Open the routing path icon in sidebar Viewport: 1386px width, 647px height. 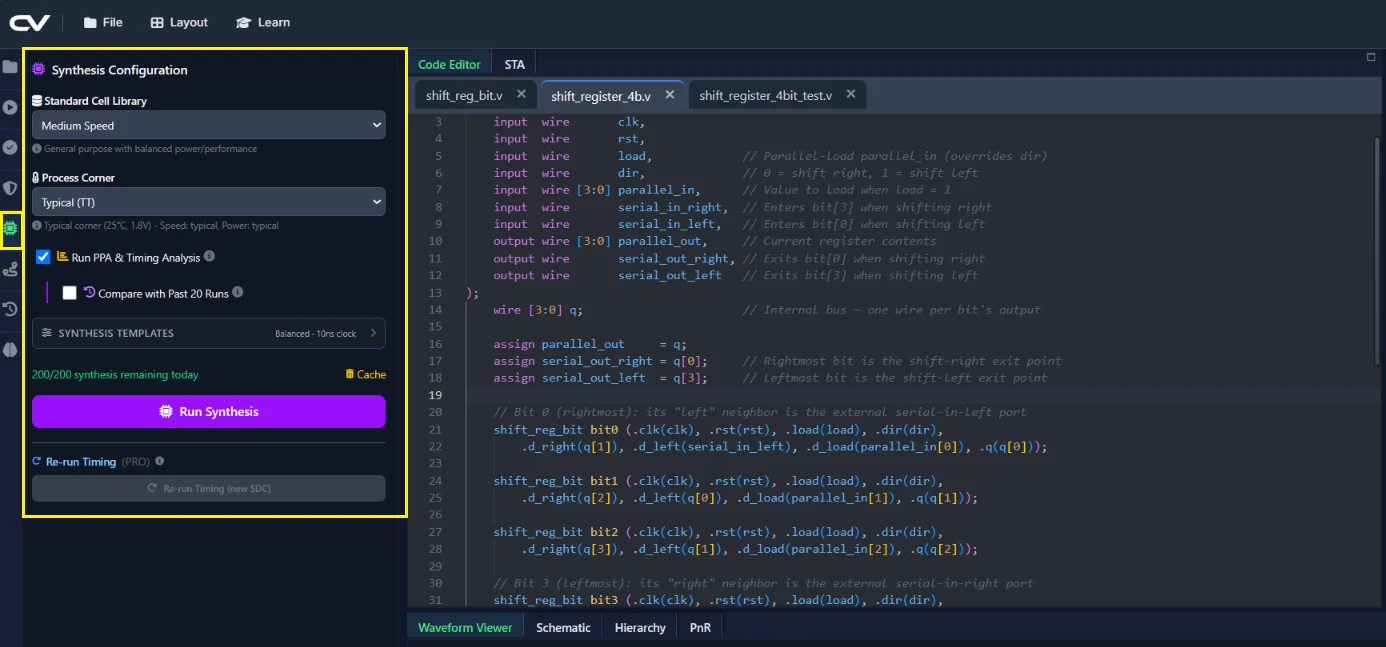pyautogui.click(x=10, y=269)
